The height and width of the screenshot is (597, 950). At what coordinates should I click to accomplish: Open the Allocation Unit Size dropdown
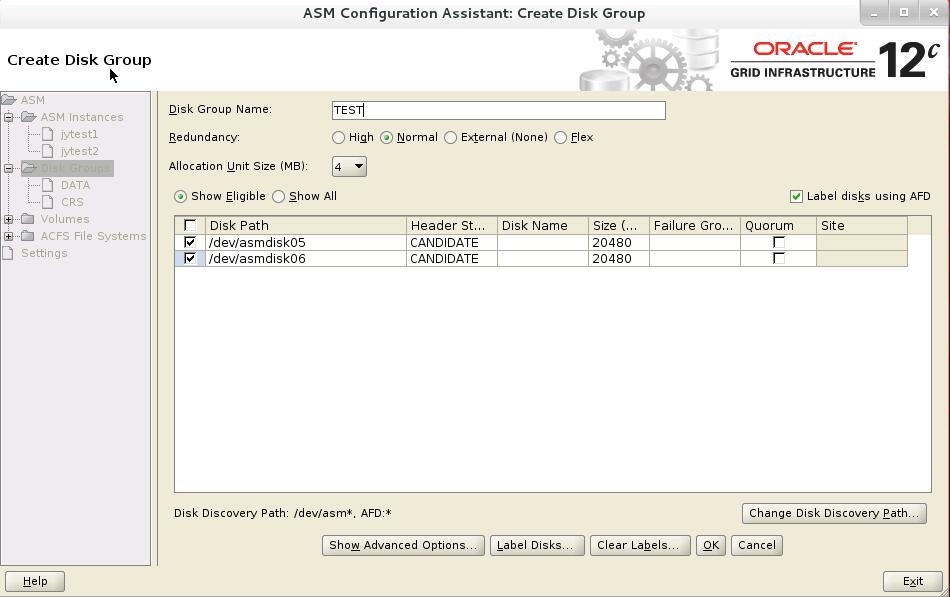[349, 167]
